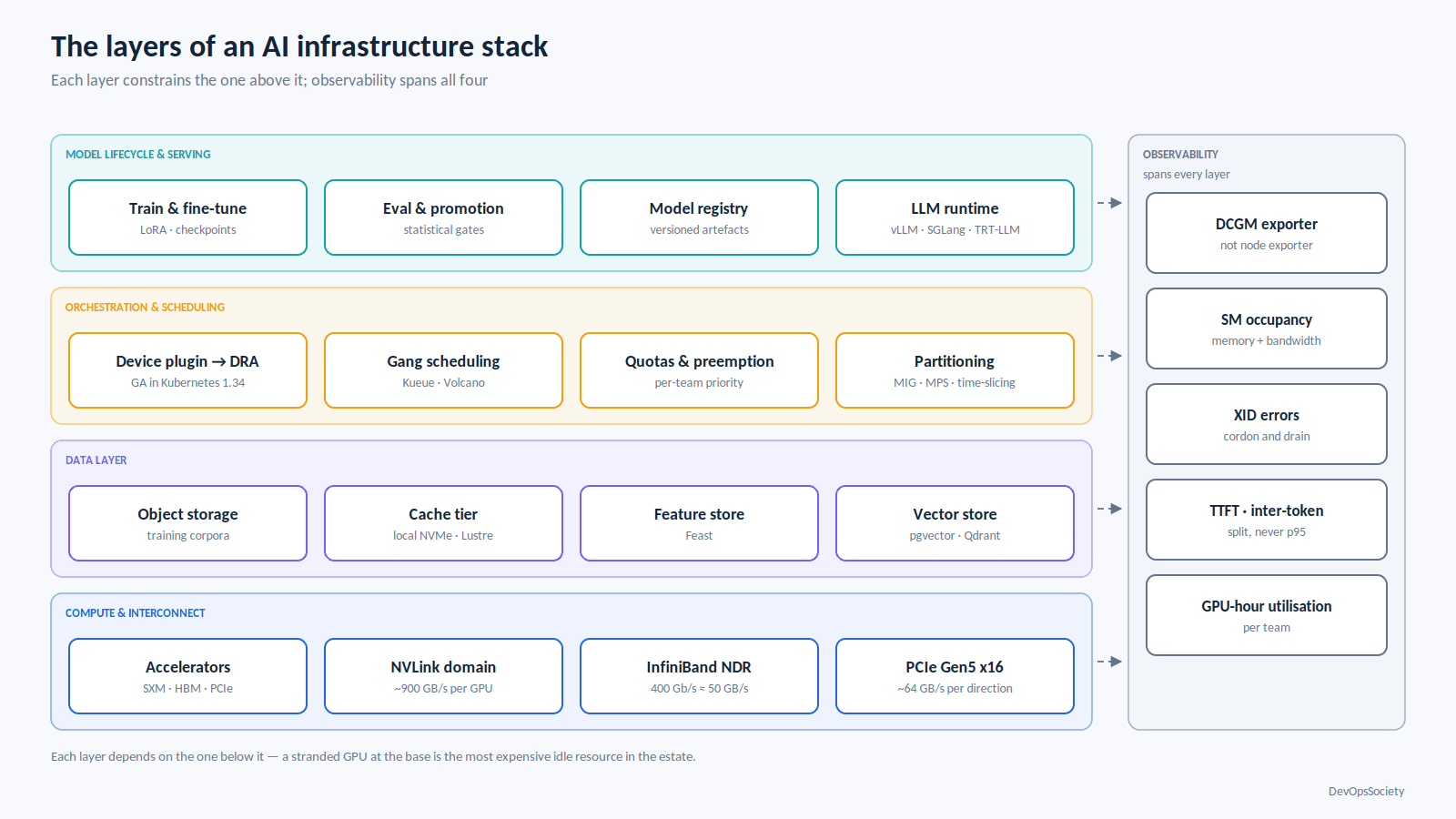The width and height of the screenshot is (1456, 819).
Task: Open the Feature store card
Action: pos(699,523)
